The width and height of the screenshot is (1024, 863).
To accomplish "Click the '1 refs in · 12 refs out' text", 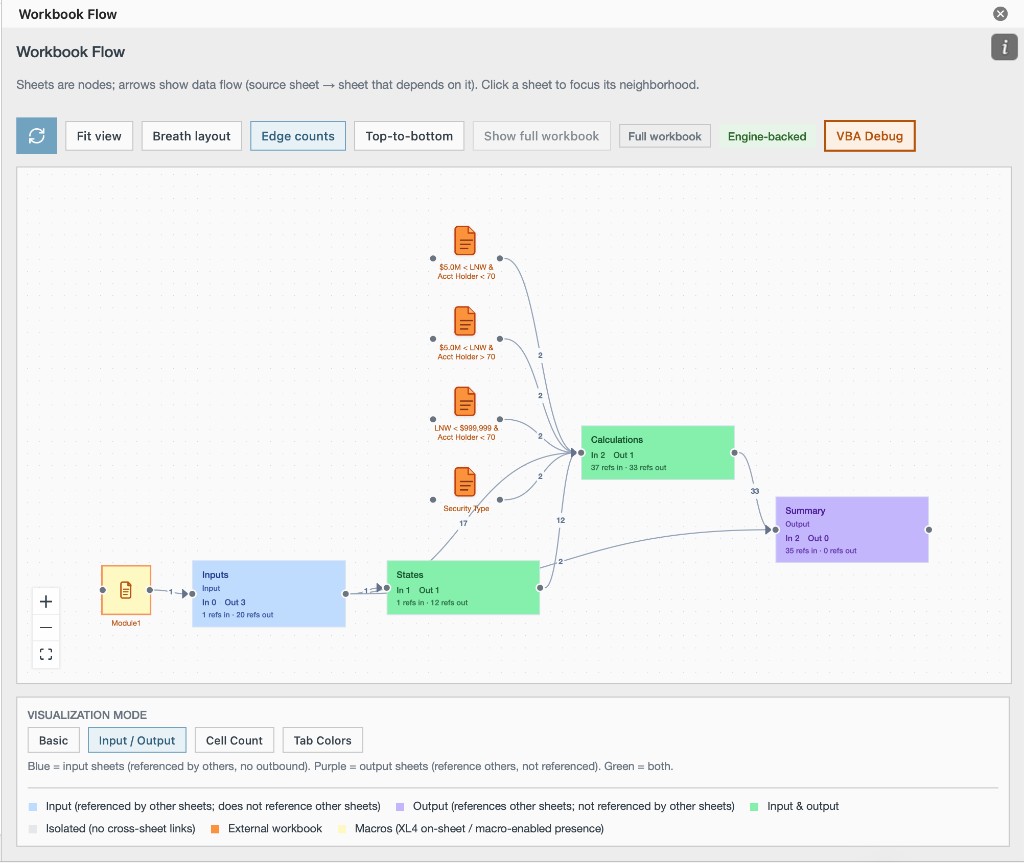I will click(432, 602).
